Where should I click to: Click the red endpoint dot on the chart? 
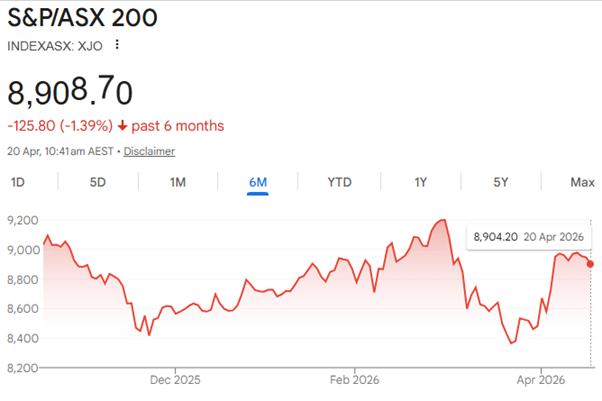click(590, 263)
